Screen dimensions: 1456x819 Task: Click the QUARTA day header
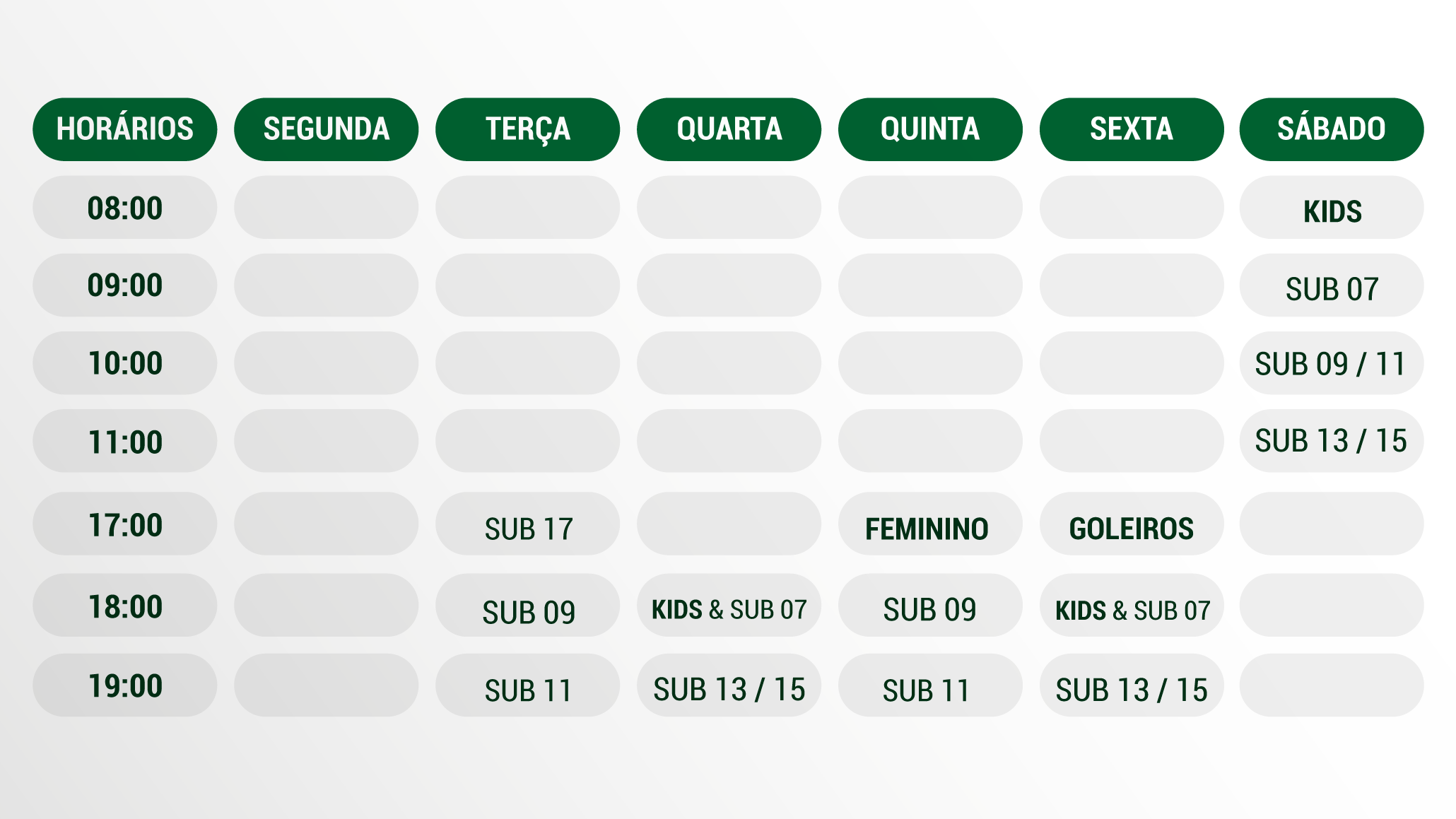coord(729,129)
